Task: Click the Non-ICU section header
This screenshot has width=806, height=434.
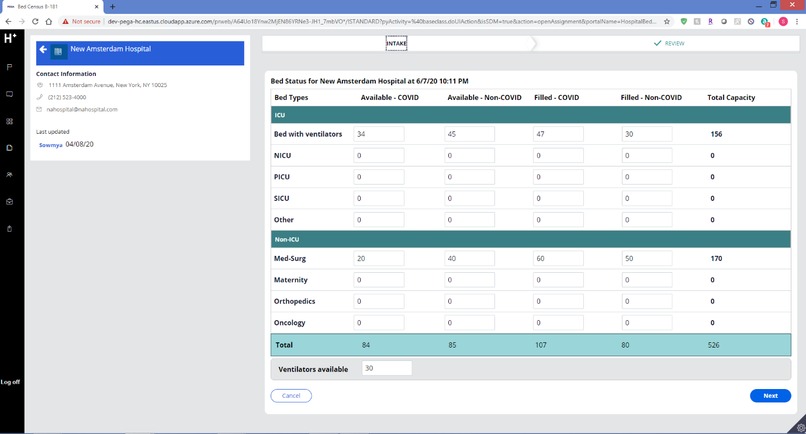Action: coord(530,239)
